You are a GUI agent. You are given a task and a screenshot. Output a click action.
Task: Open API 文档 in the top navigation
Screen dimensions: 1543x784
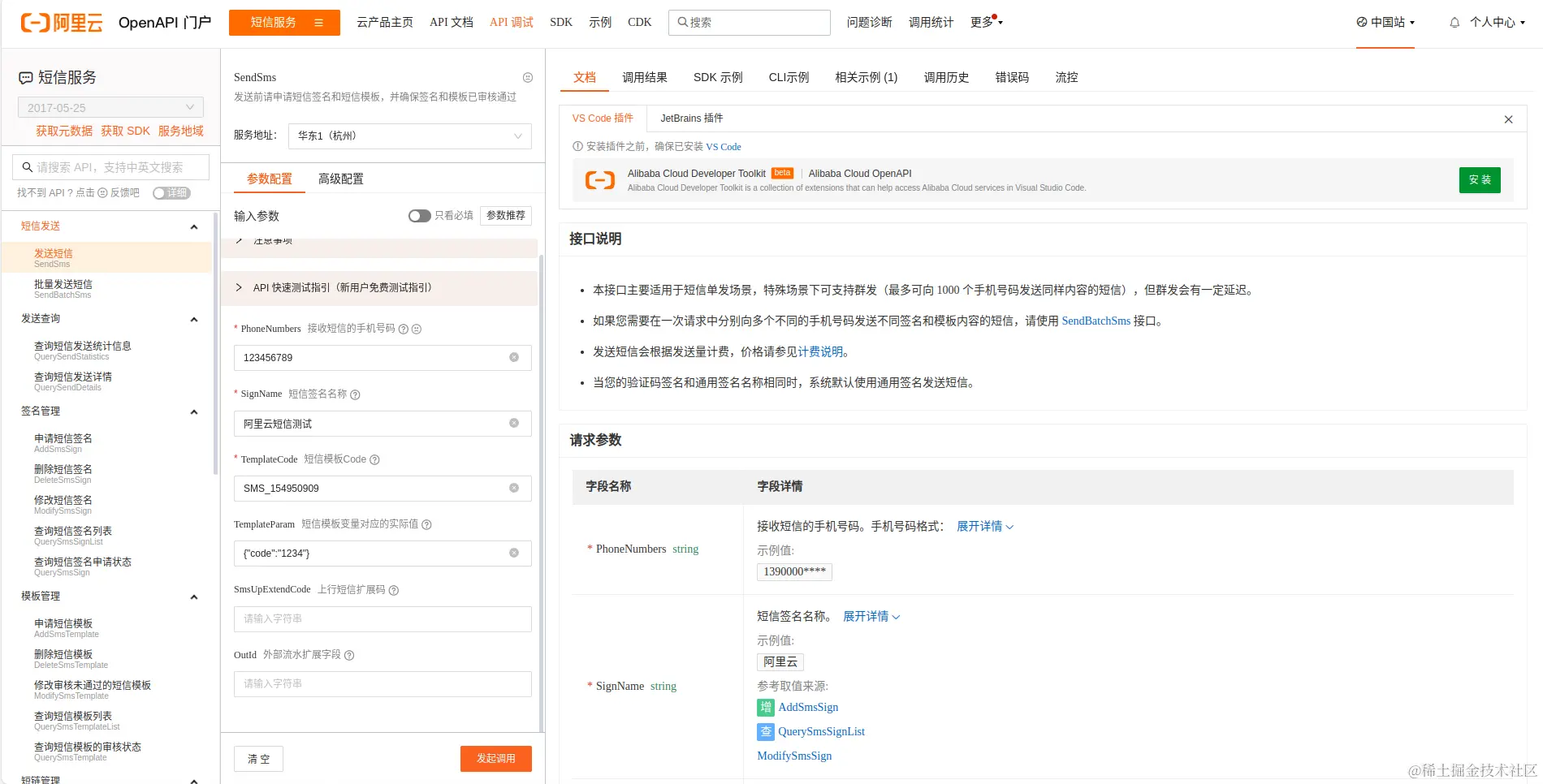[452, 23]
